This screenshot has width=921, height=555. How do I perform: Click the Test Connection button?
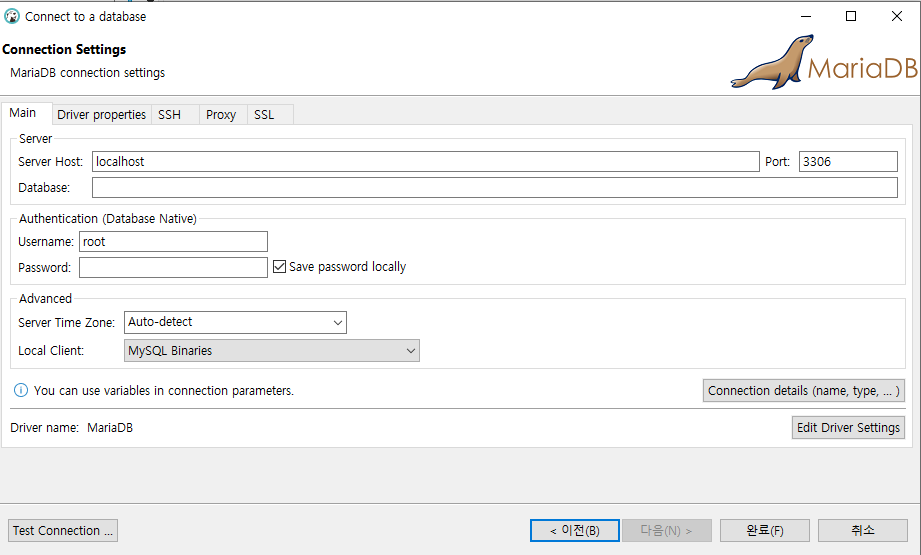(x=63, y=530)
